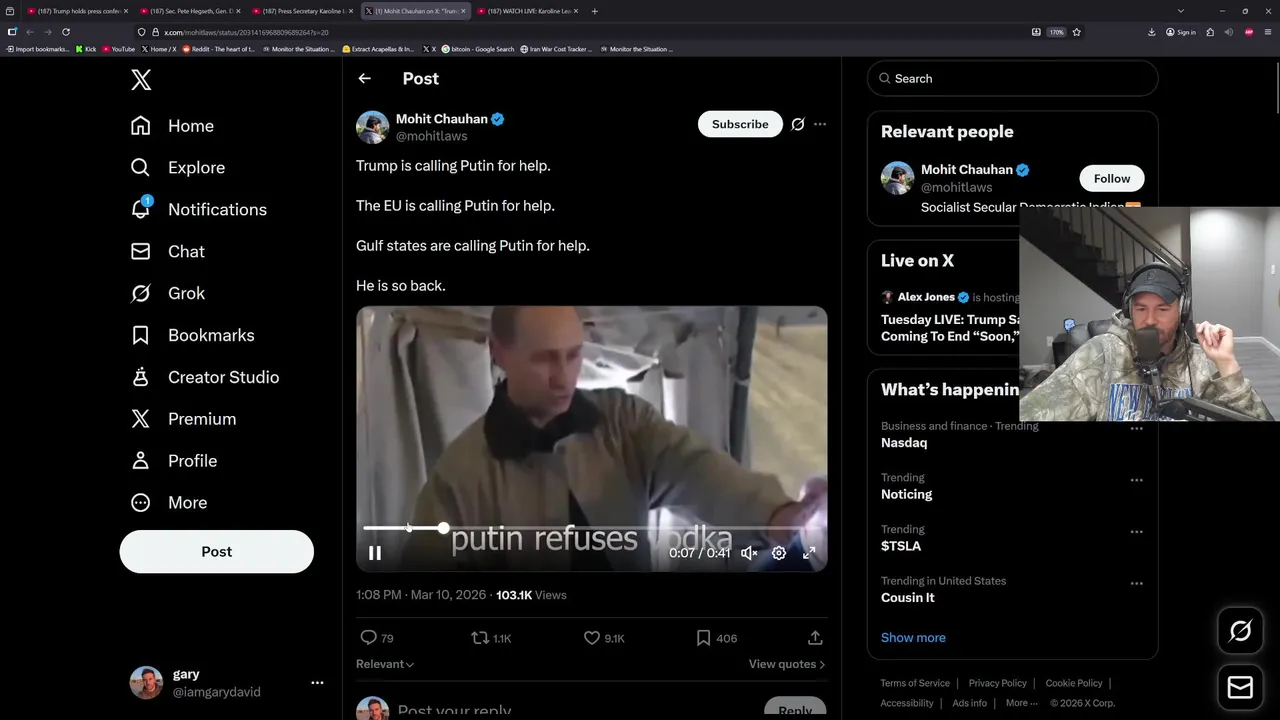Viewport: 1280px width, 720px height.
Task: Click the reply icon with 79 replies
Action: [376, 638]
